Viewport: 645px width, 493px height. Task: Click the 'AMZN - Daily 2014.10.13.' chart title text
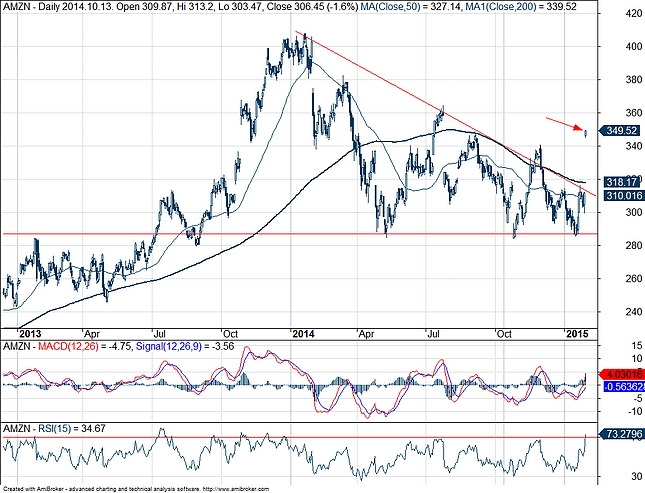60,7
